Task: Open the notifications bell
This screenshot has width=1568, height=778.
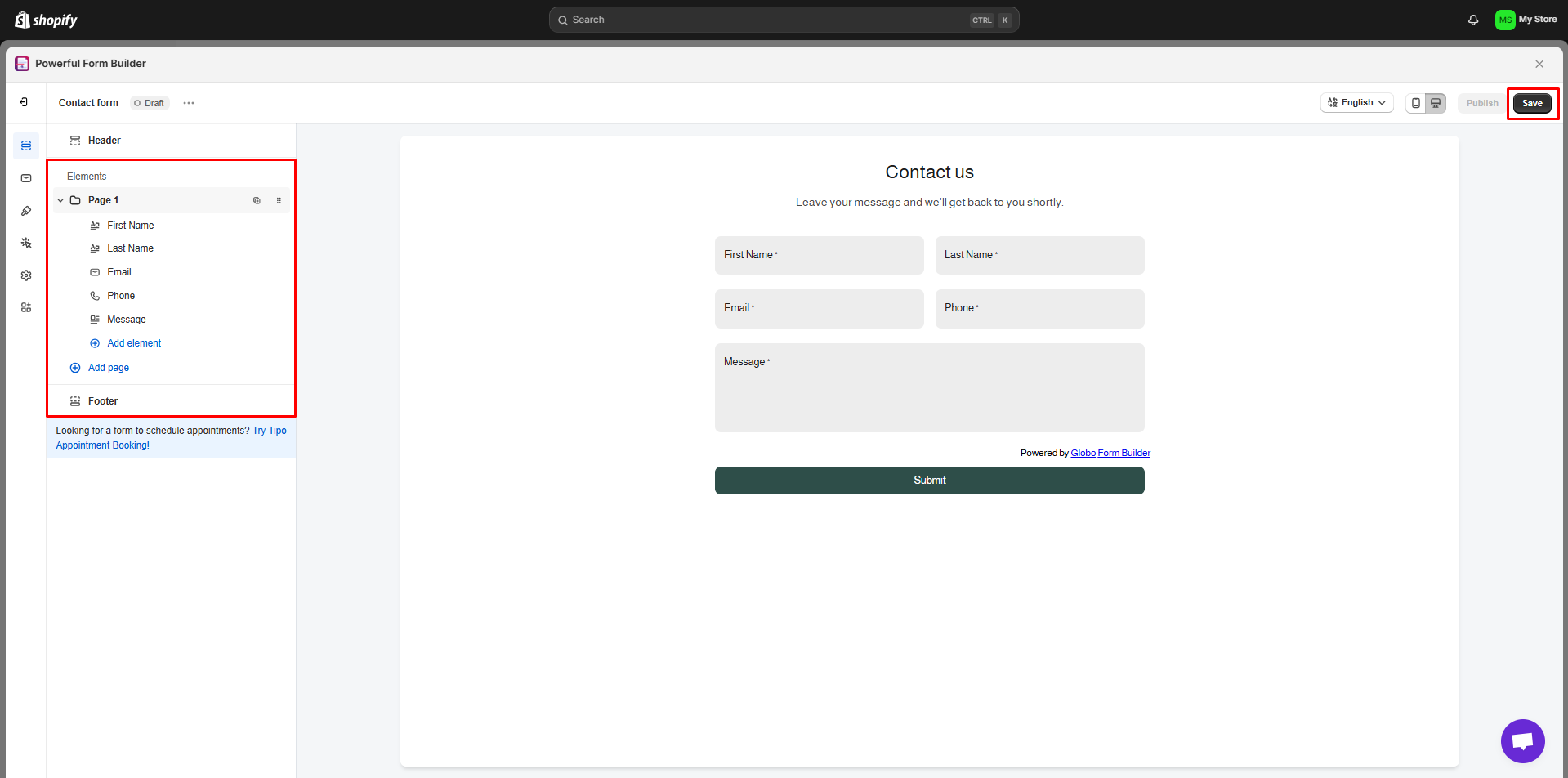Action: pyautogui.click(x=1473, y=19)
